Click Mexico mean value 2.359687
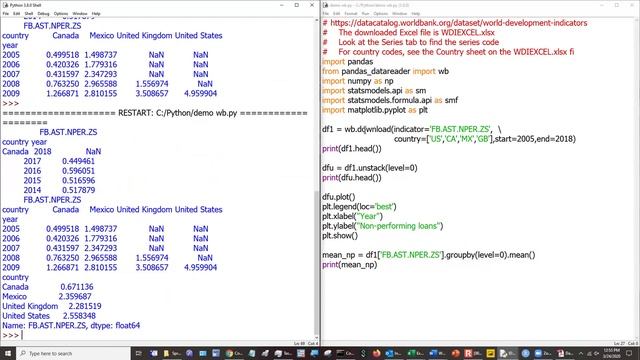 pos(75,296)
